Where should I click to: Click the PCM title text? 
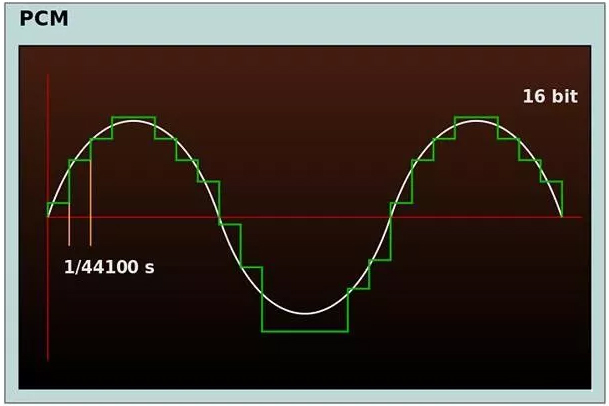[x=44, y=19]
